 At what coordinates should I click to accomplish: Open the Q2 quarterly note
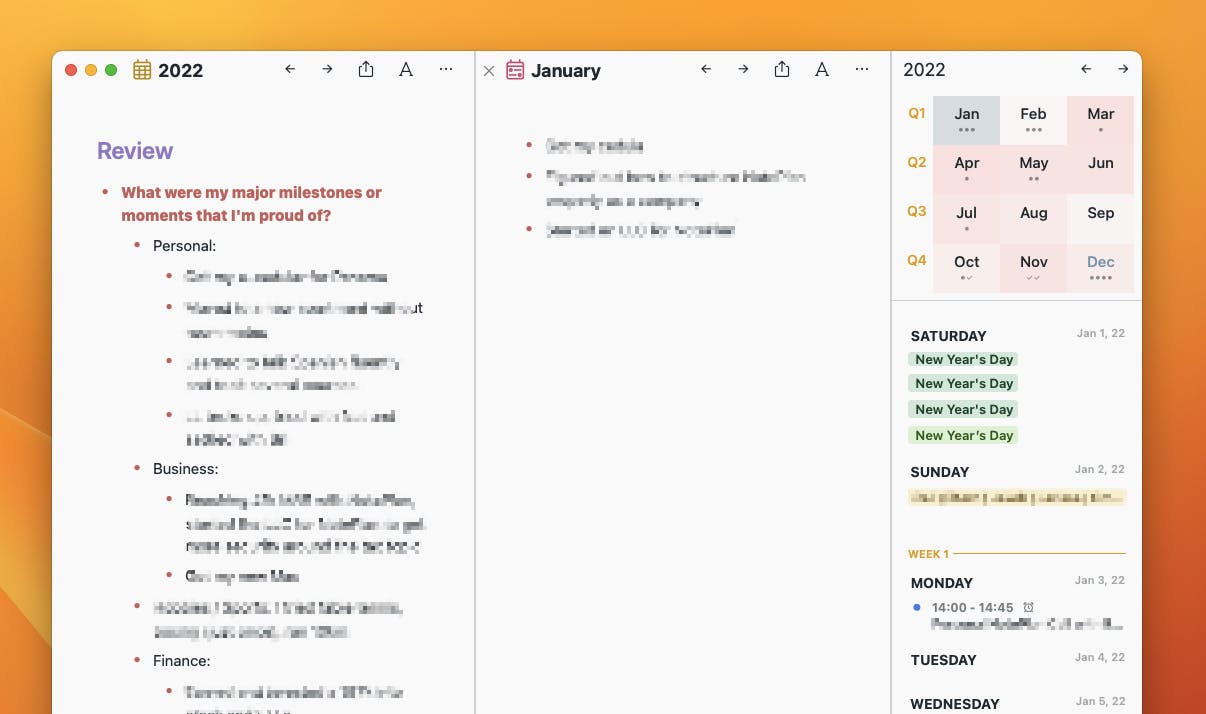tap(917, 162)
